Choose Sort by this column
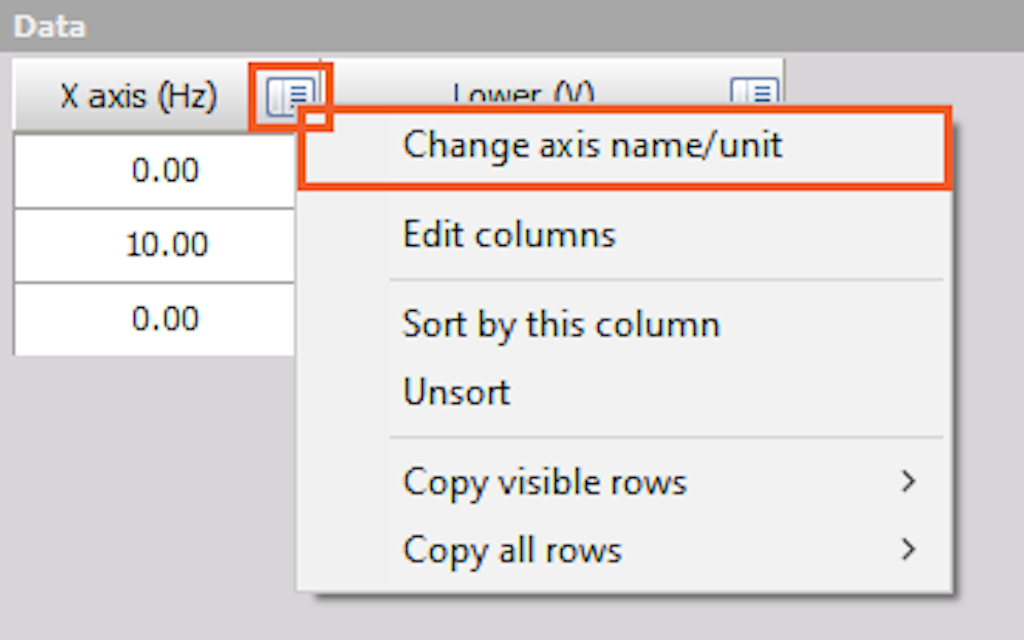 pyautogui.click(x=624, y=324)
